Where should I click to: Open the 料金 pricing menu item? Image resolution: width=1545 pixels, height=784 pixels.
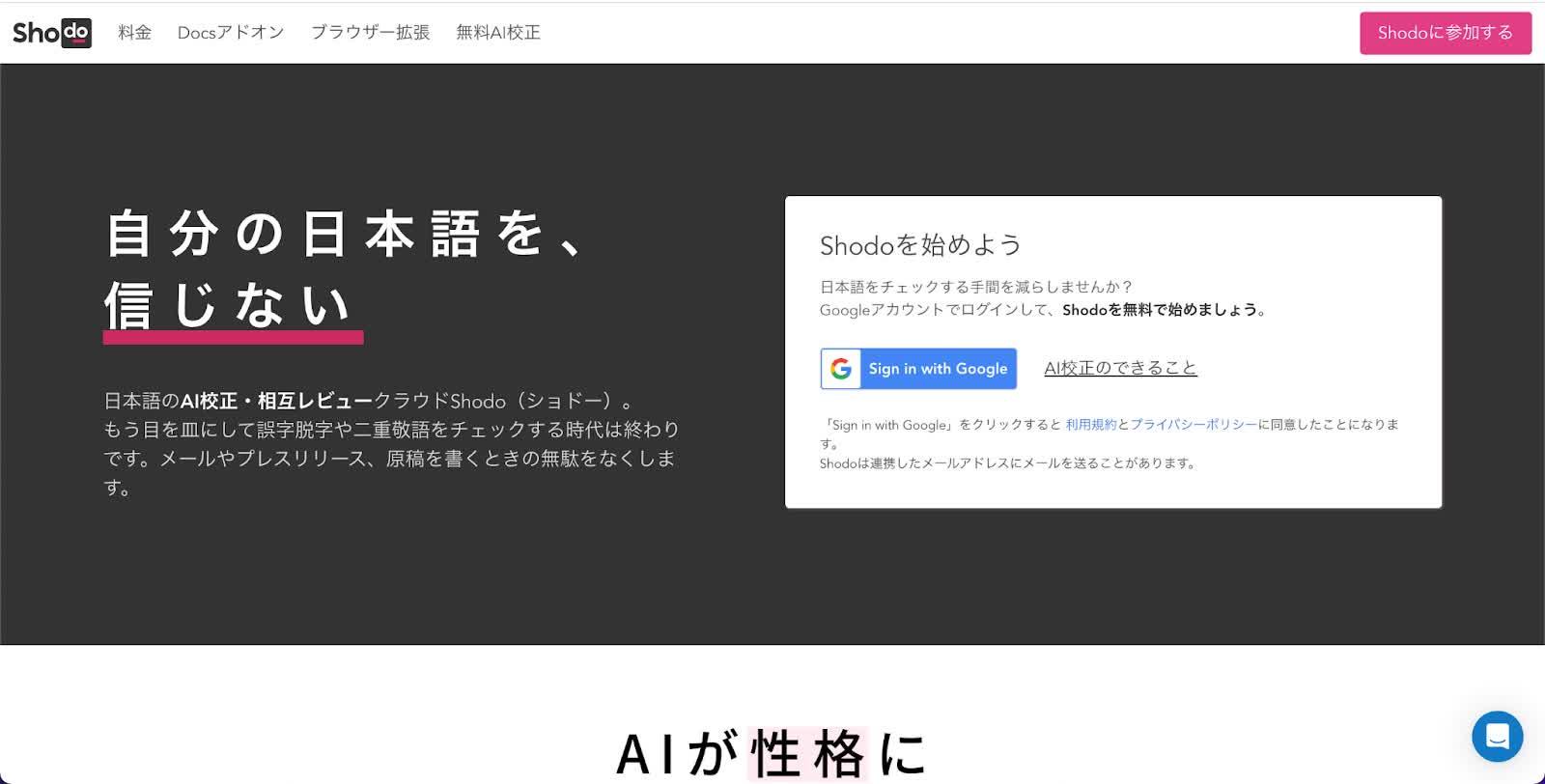pyautogui.click(x=135, y=33)
